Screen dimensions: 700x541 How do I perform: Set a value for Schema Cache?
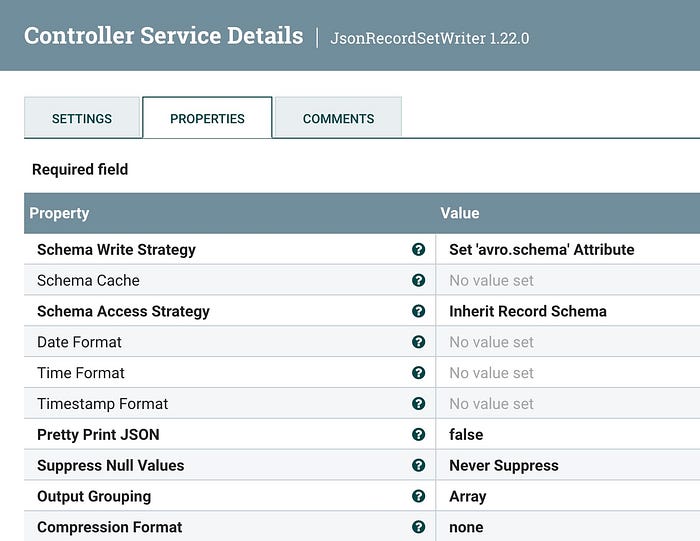tap(491, 280)
